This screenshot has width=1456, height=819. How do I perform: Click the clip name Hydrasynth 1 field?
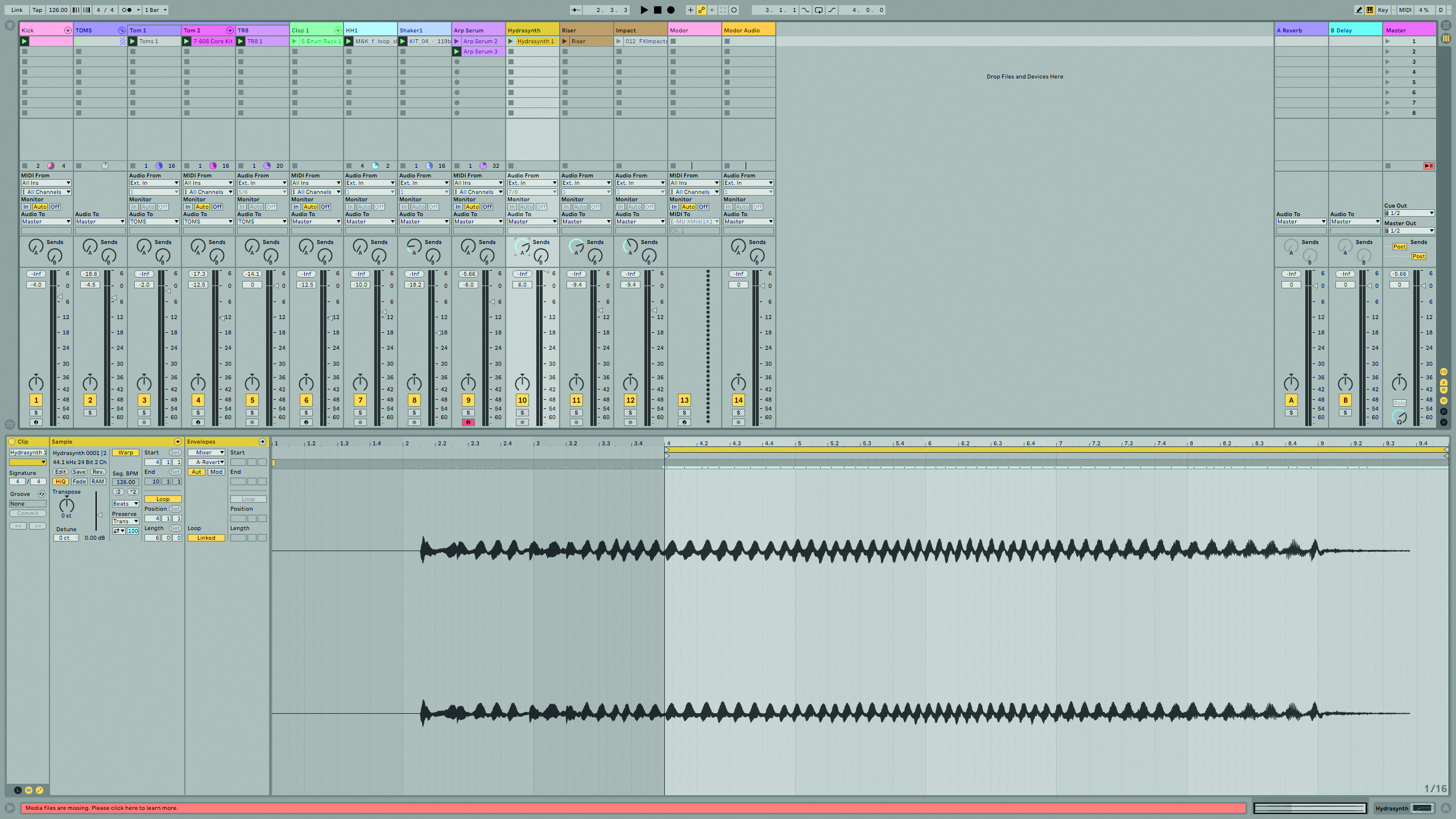pyautogui.click(x=28, y=452)
